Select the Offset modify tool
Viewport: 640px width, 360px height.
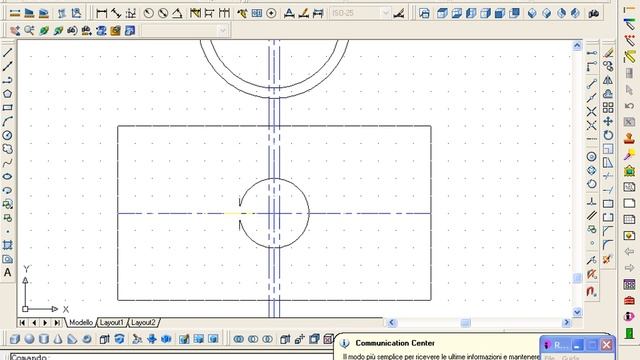(608, 94)
